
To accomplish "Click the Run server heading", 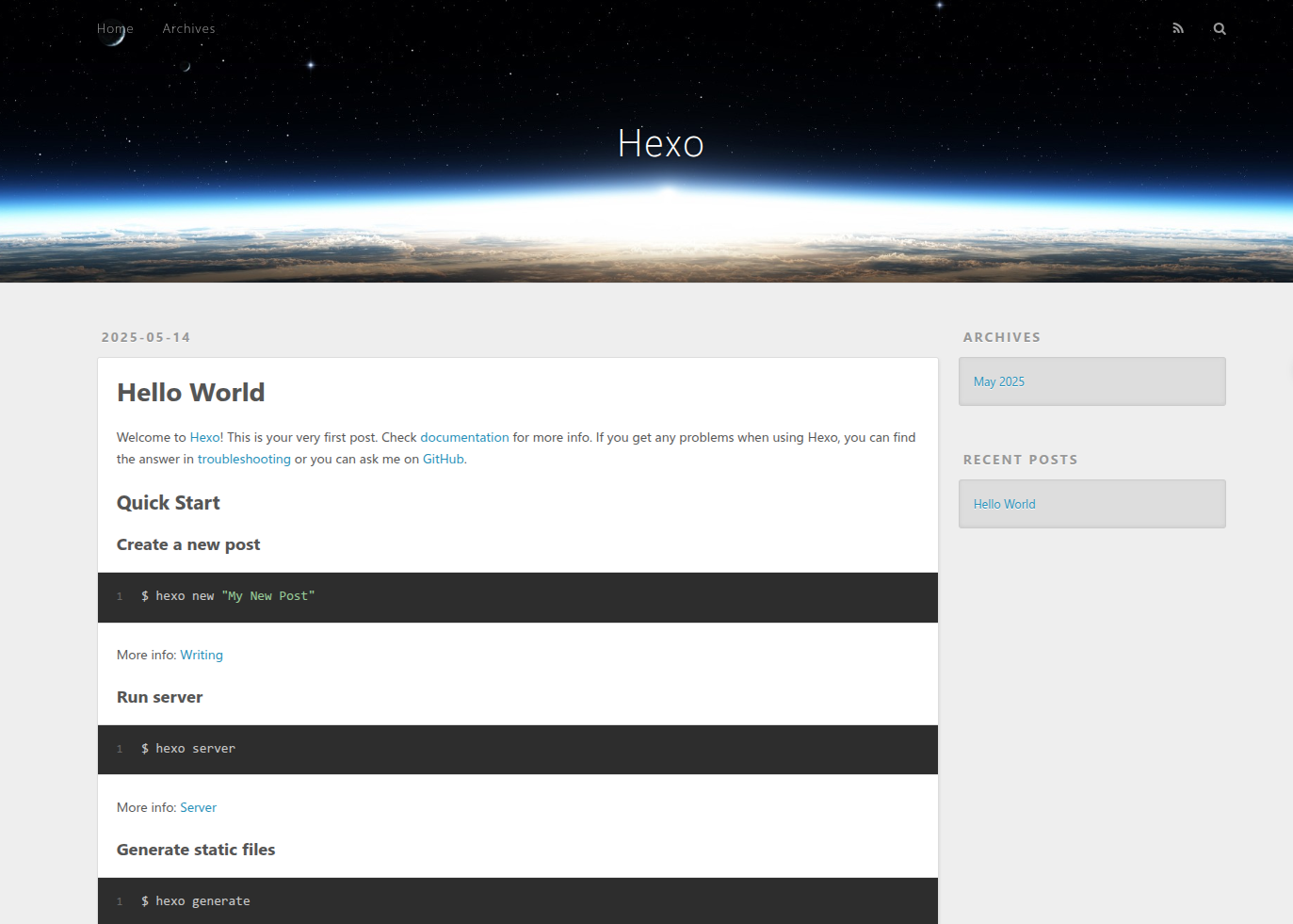I will [160, 697].
